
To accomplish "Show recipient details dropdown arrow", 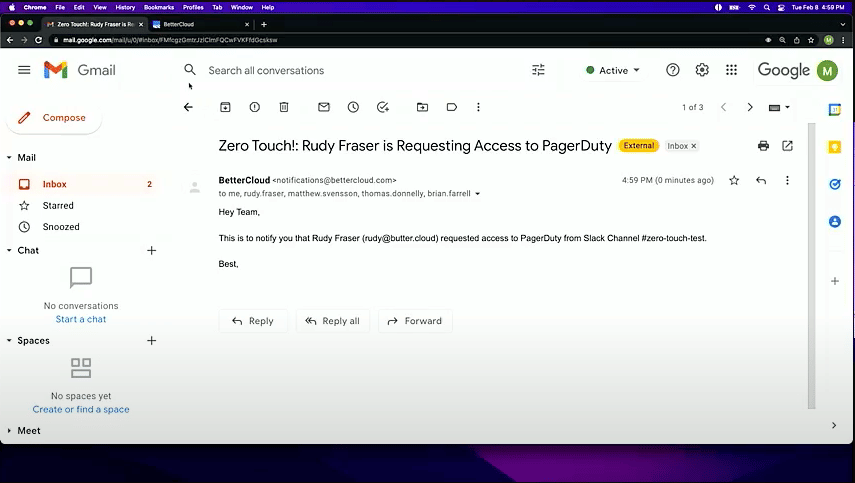I will tap(478, 194).
